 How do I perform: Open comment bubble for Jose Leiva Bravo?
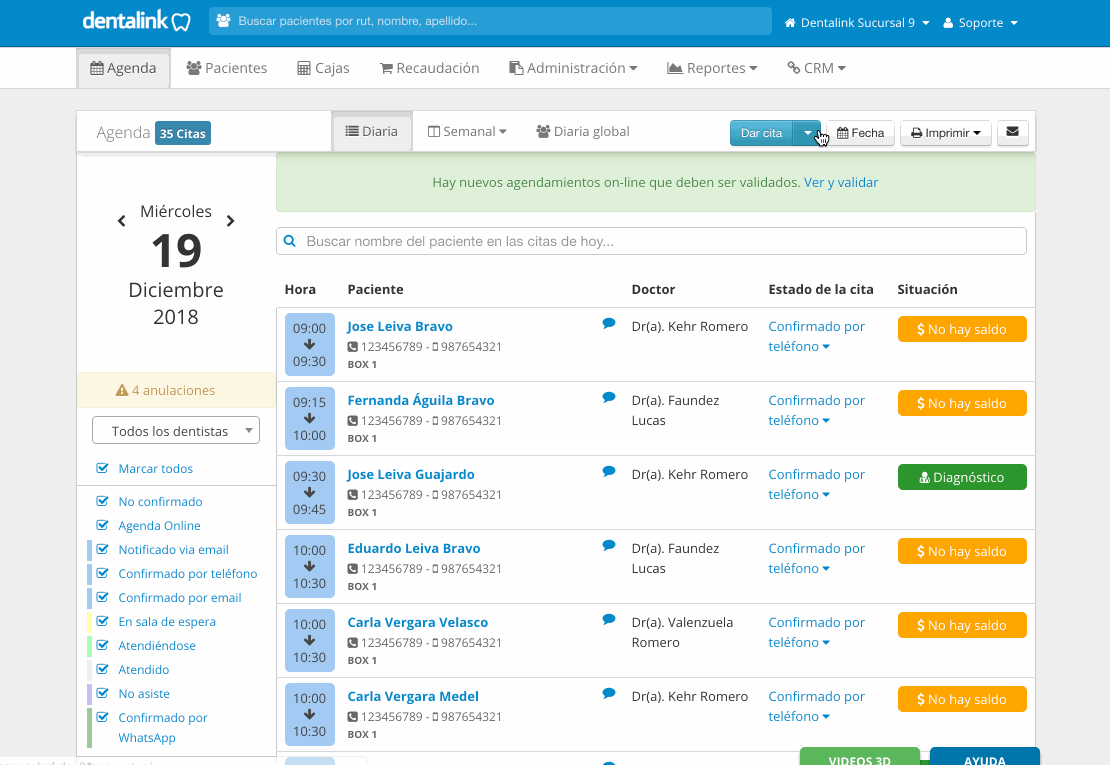point(609,323)
